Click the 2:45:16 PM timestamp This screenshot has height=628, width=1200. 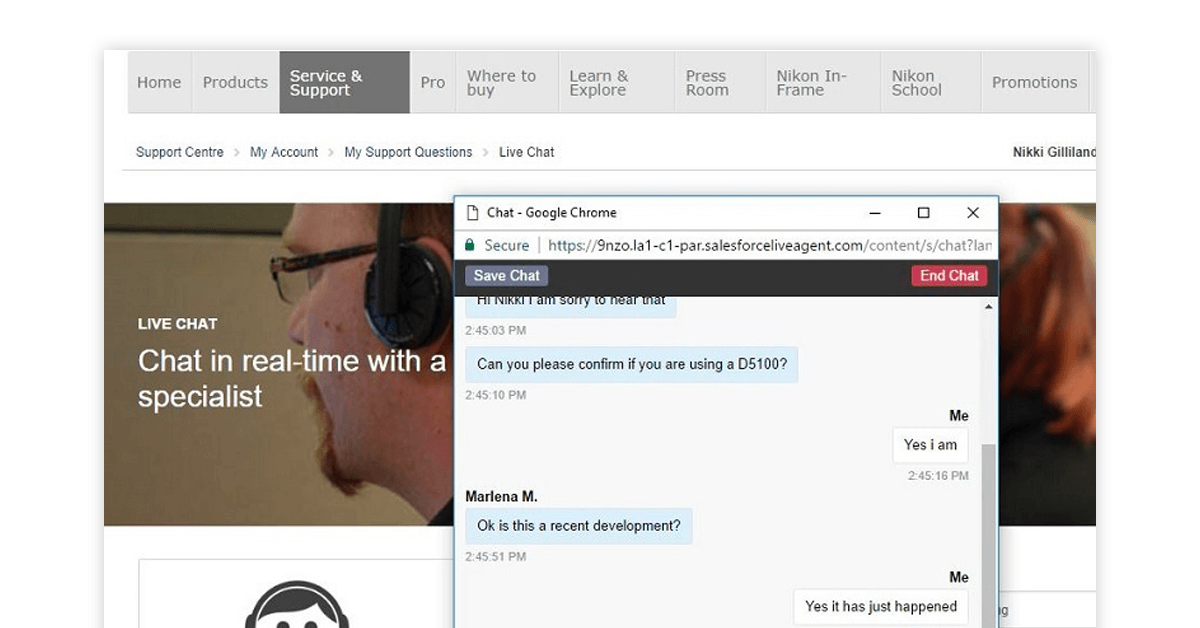[x=938, y=476]
